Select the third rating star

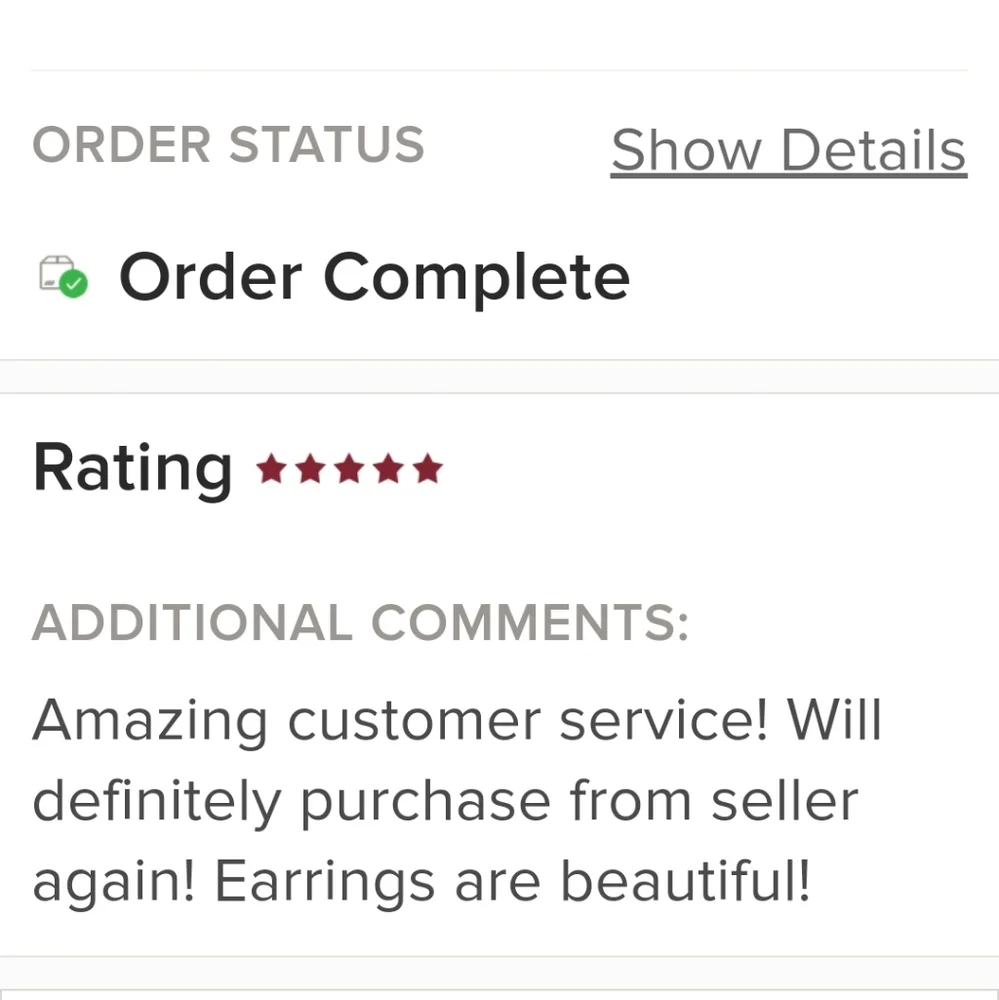350,469
